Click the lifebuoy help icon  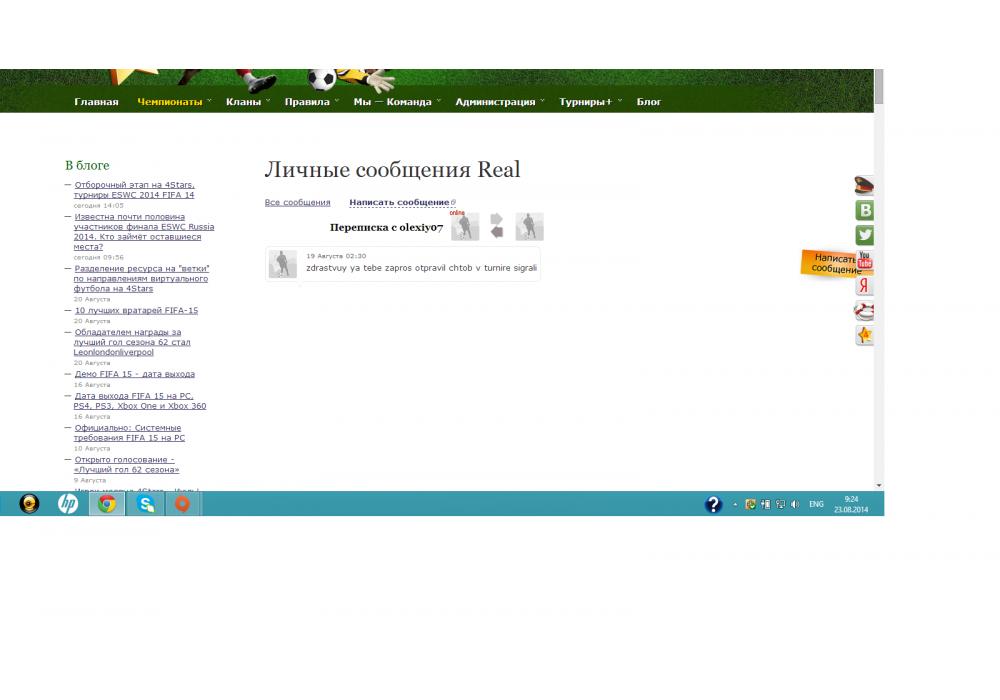coord(865,311)
